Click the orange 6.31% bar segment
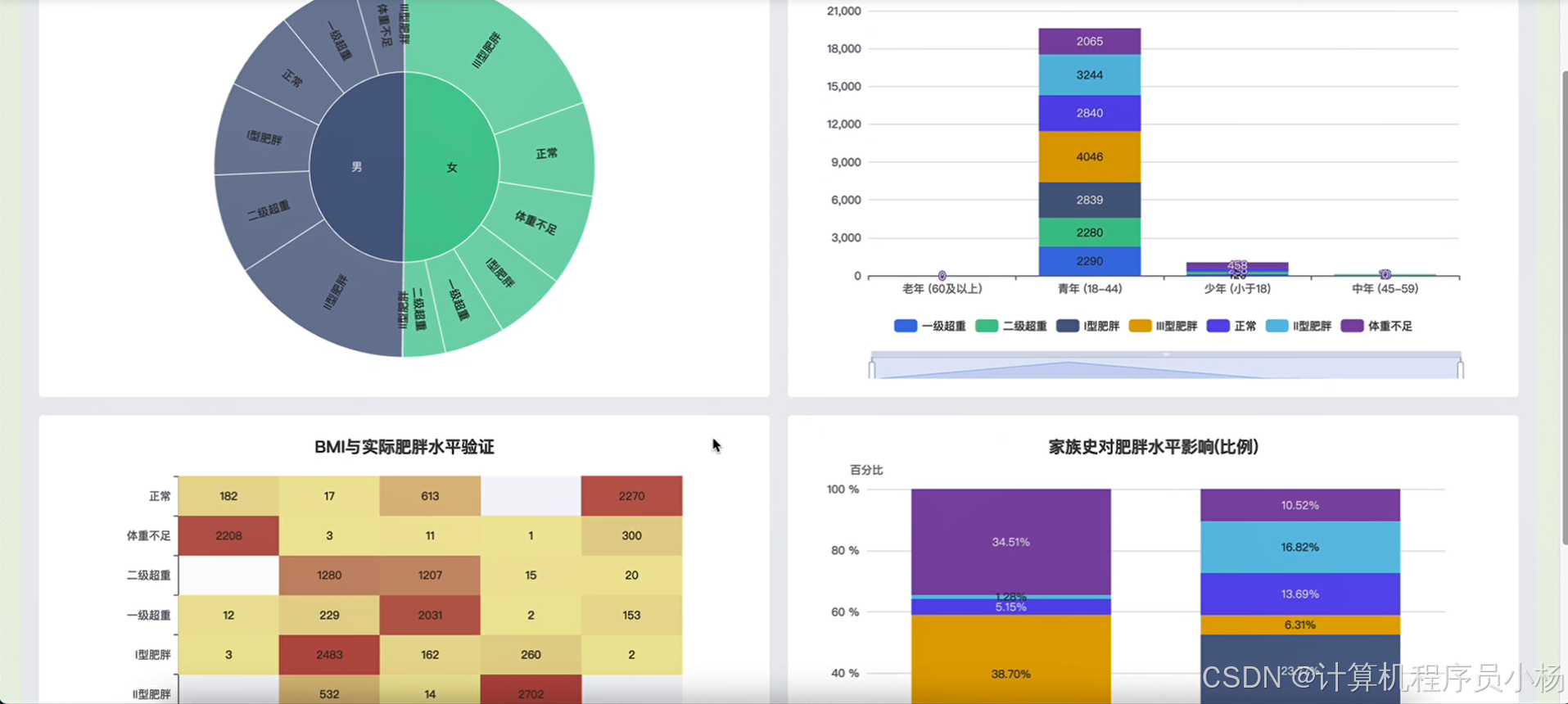This screenshot has height=704, width=1568. 1300,625
